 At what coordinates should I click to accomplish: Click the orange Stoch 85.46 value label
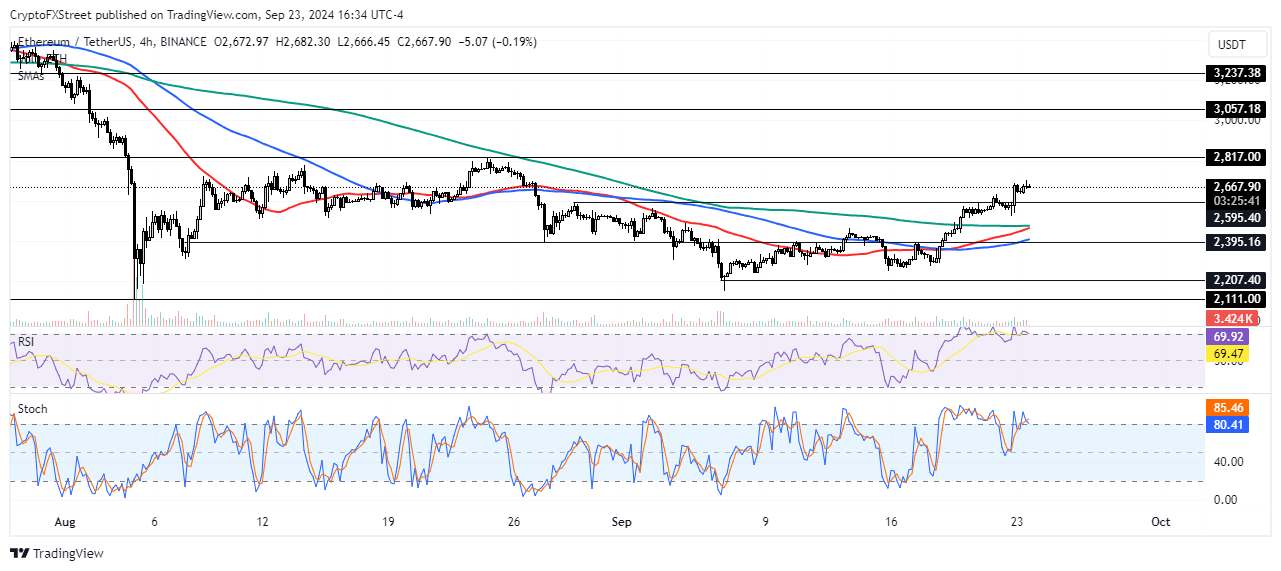click(x=1232, y=408)
